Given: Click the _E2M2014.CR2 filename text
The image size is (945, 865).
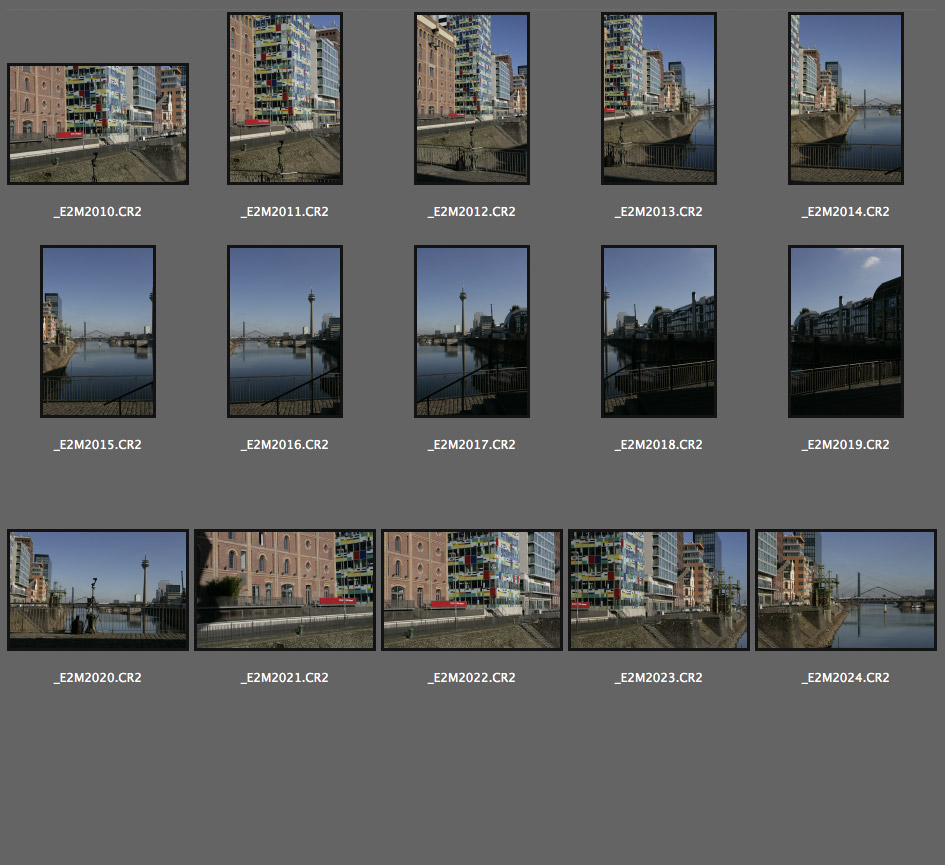Looking at the screenshot, I should 846,212.
